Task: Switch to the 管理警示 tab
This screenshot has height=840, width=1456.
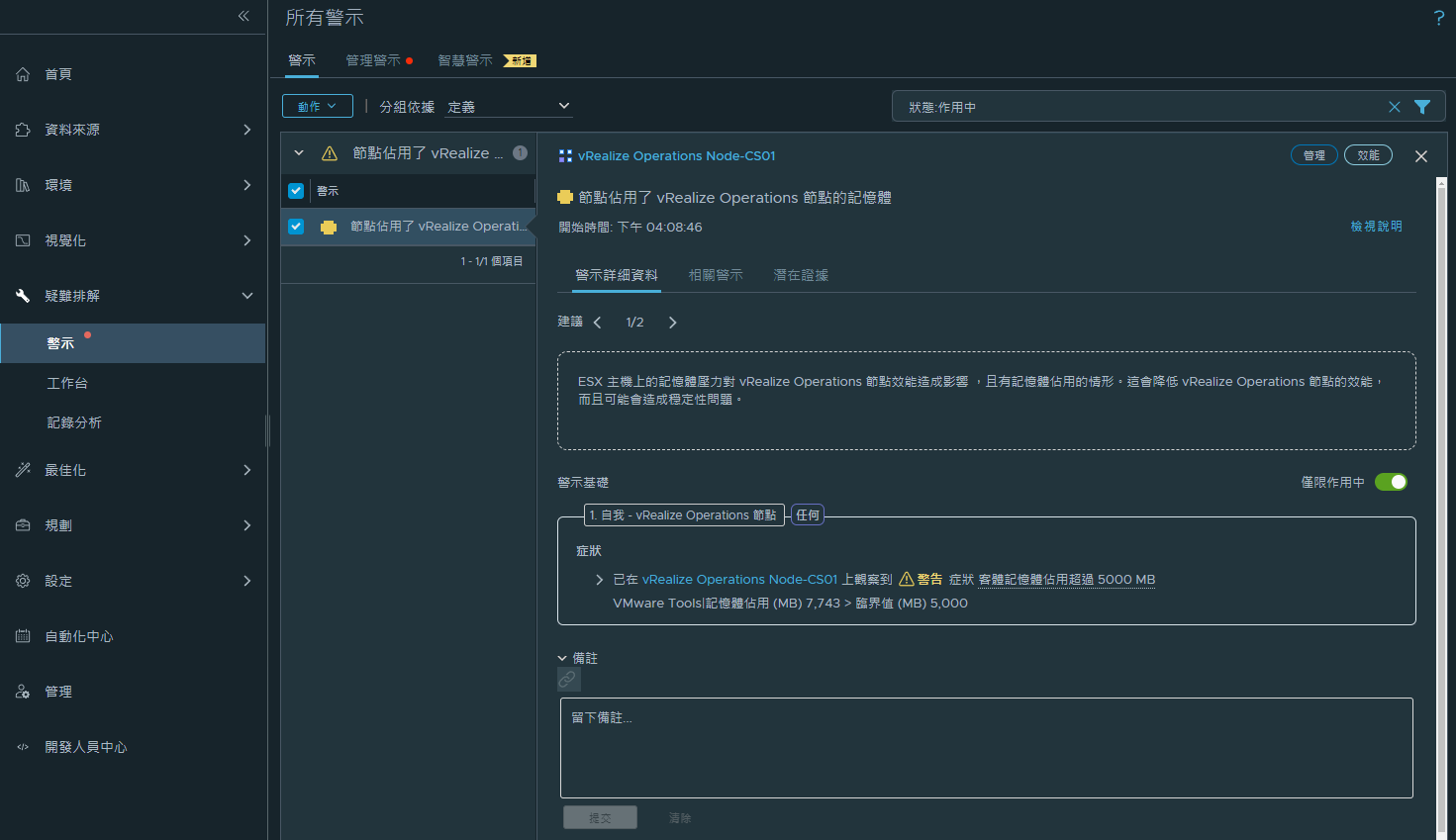Action: click(x=373, y=60)
